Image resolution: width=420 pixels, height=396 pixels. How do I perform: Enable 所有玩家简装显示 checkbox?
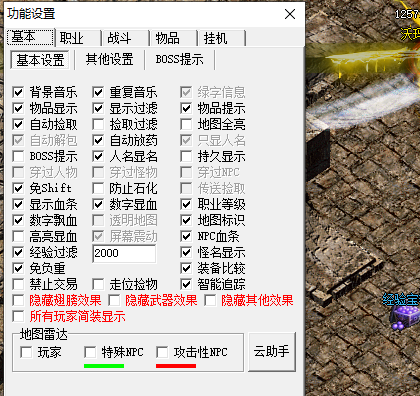click(x=18, y=316)
